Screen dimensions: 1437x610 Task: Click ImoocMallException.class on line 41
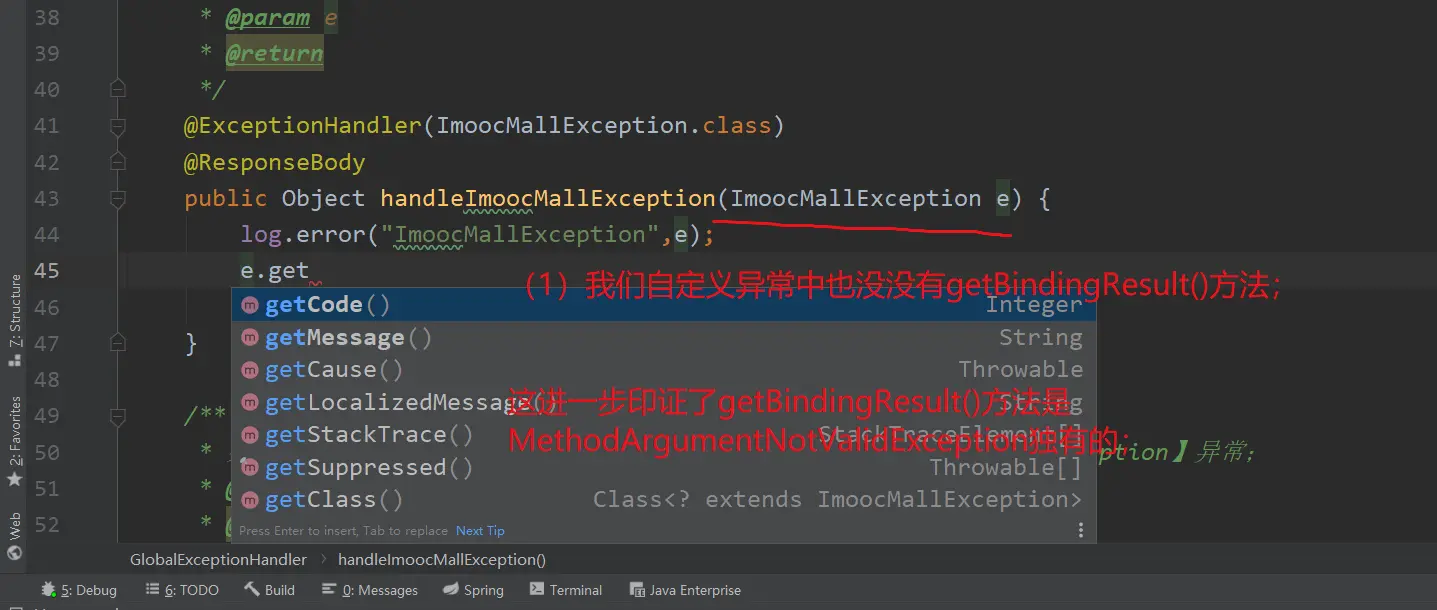(604, 126)
